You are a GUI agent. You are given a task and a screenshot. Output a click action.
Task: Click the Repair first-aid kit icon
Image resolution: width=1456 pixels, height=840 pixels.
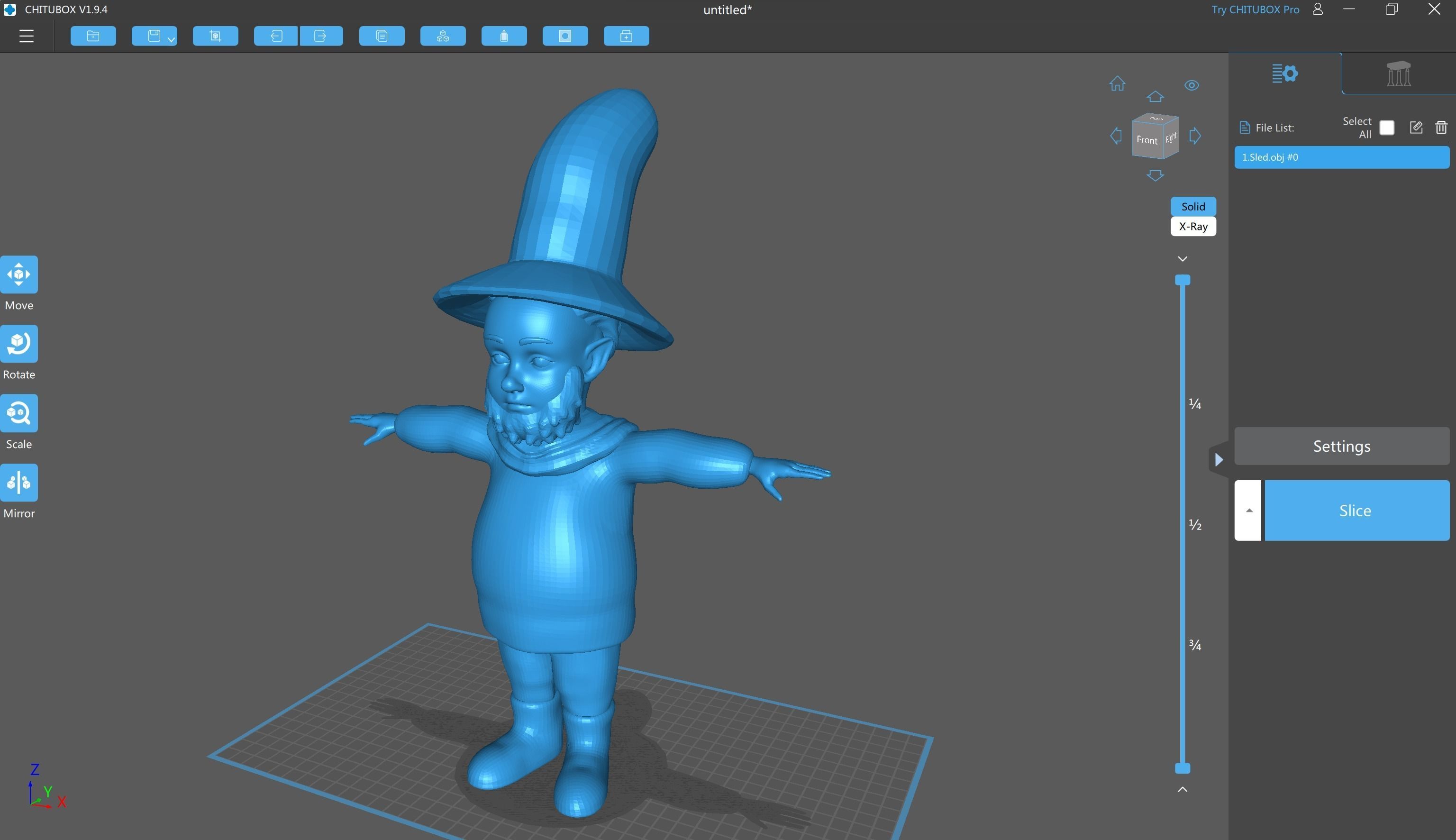[626, 37]
